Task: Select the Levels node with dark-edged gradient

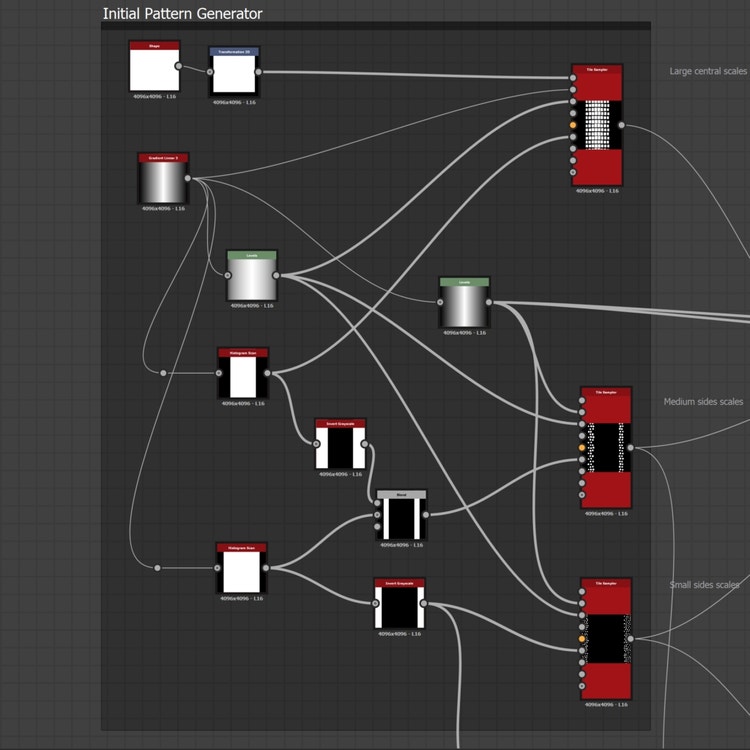Action: click(x=464, y=302)
